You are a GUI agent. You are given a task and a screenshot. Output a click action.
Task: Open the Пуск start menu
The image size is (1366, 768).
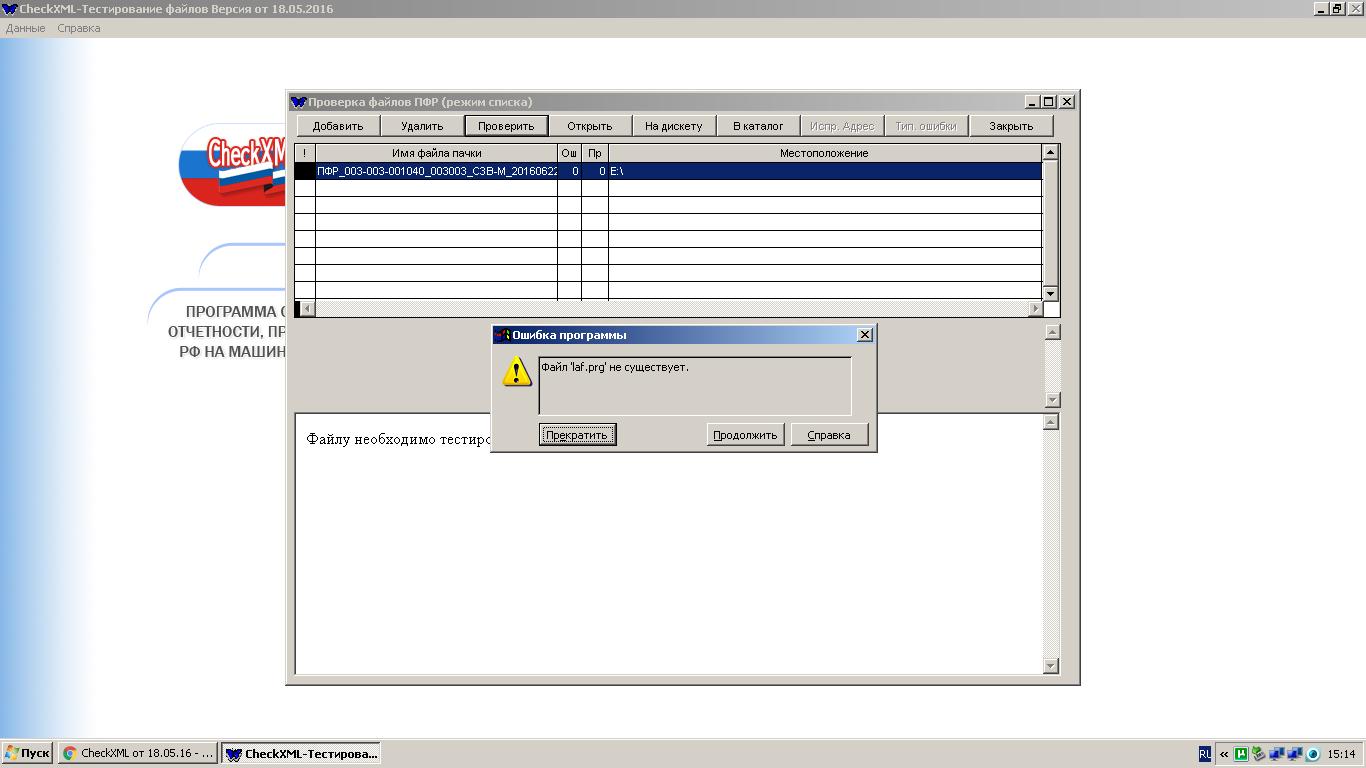[27, 753]
